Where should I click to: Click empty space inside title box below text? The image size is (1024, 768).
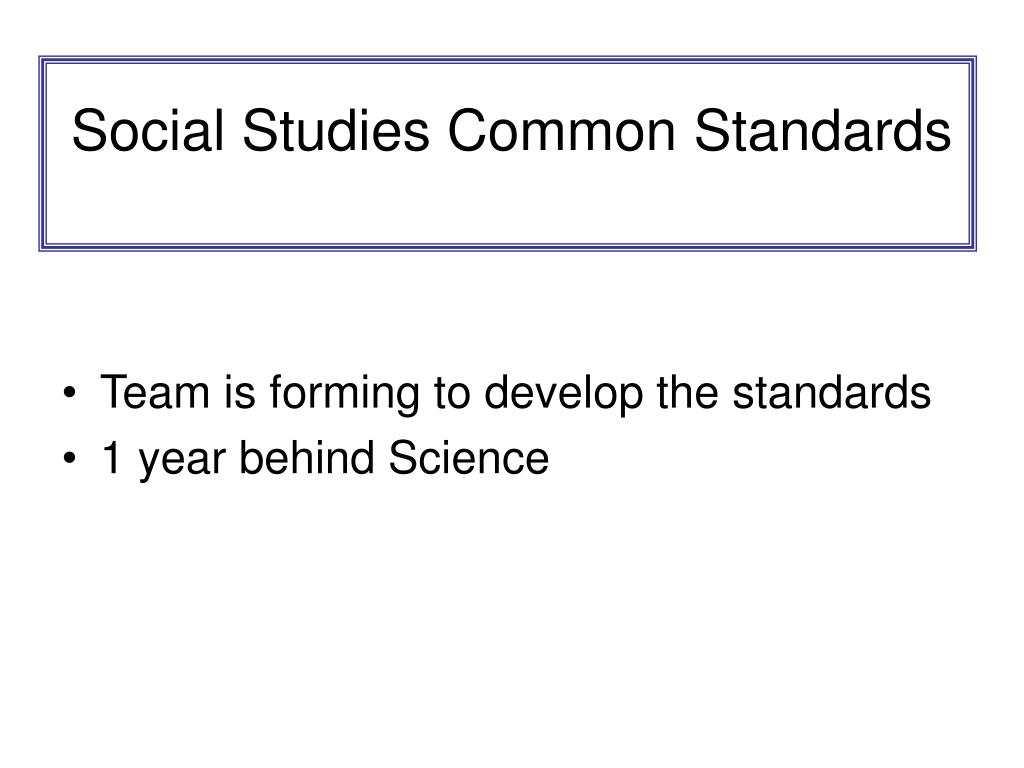507,202
